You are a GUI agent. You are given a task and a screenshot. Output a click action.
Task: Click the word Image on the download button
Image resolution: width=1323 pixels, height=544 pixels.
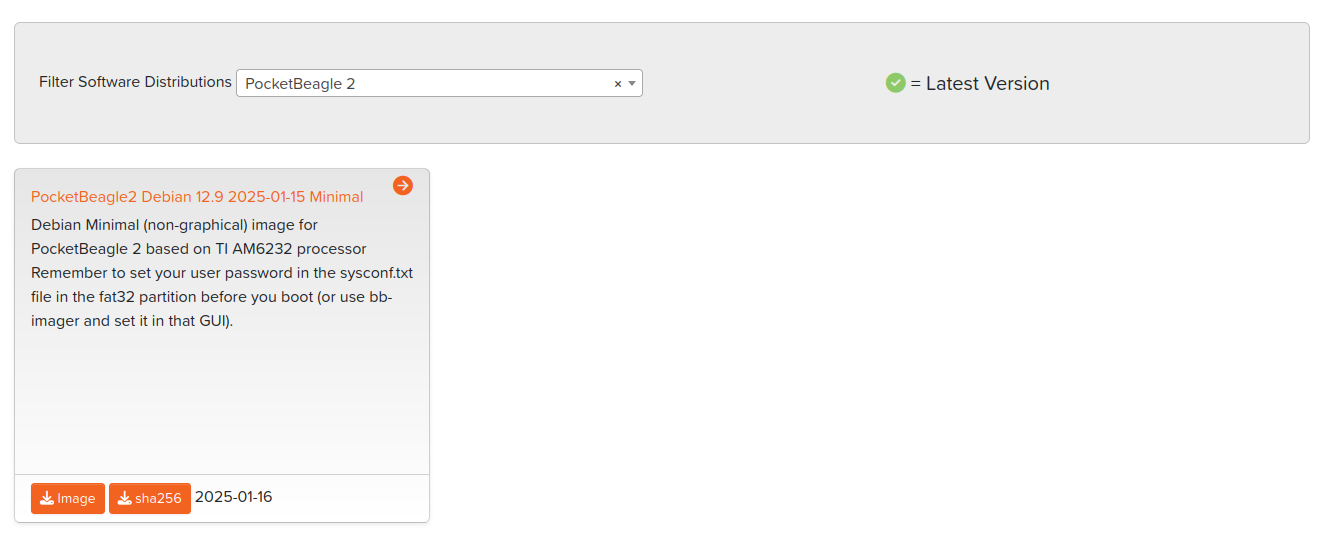[76, 499]
